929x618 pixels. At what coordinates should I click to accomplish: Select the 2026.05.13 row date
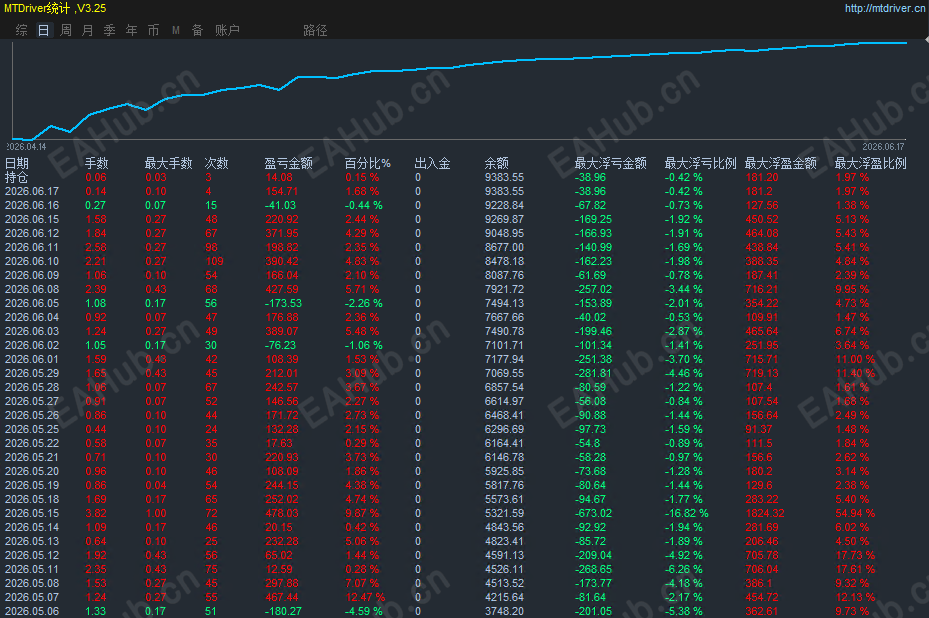point(32,541)
